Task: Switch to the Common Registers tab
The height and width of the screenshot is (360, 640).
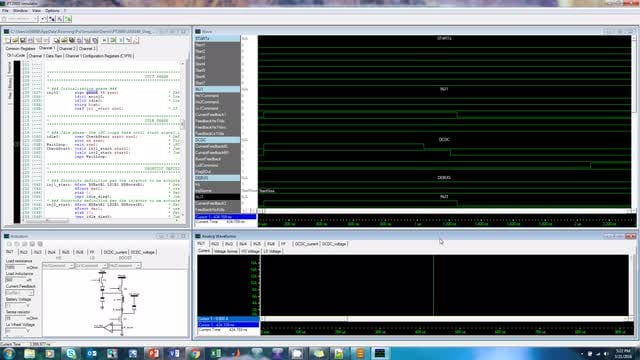Action: (x=20, y=49)
